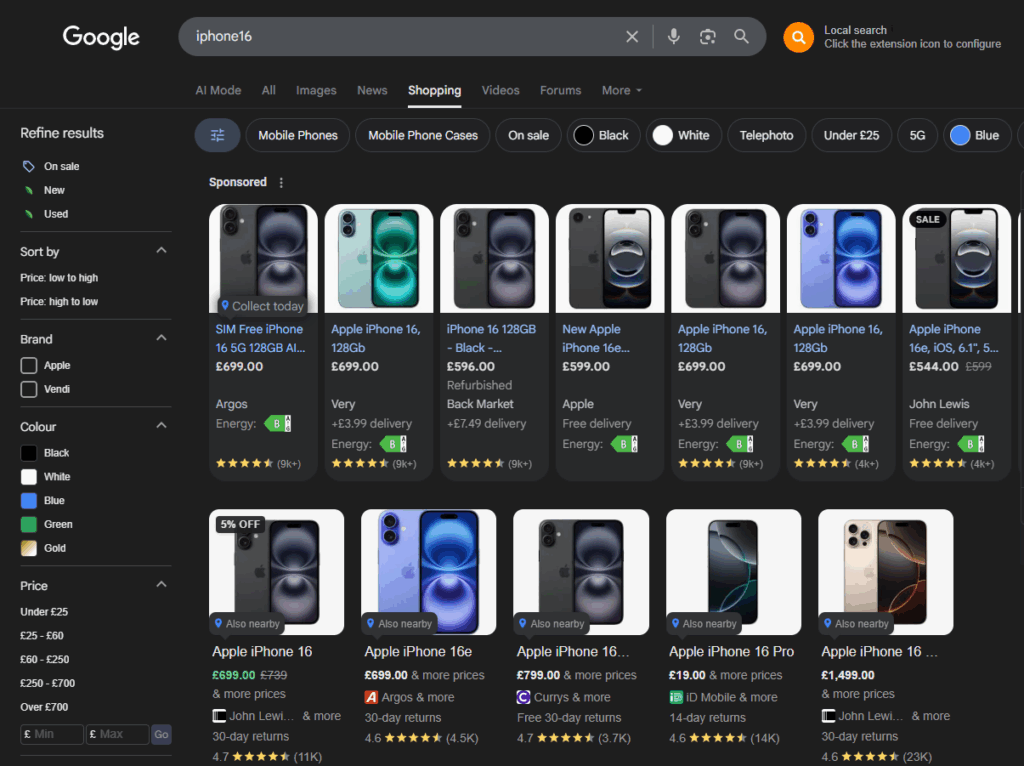Click the 5% OFF badge on iPhone 16
This screenshot has width=1024, height=766.
(x=240, y=524)
